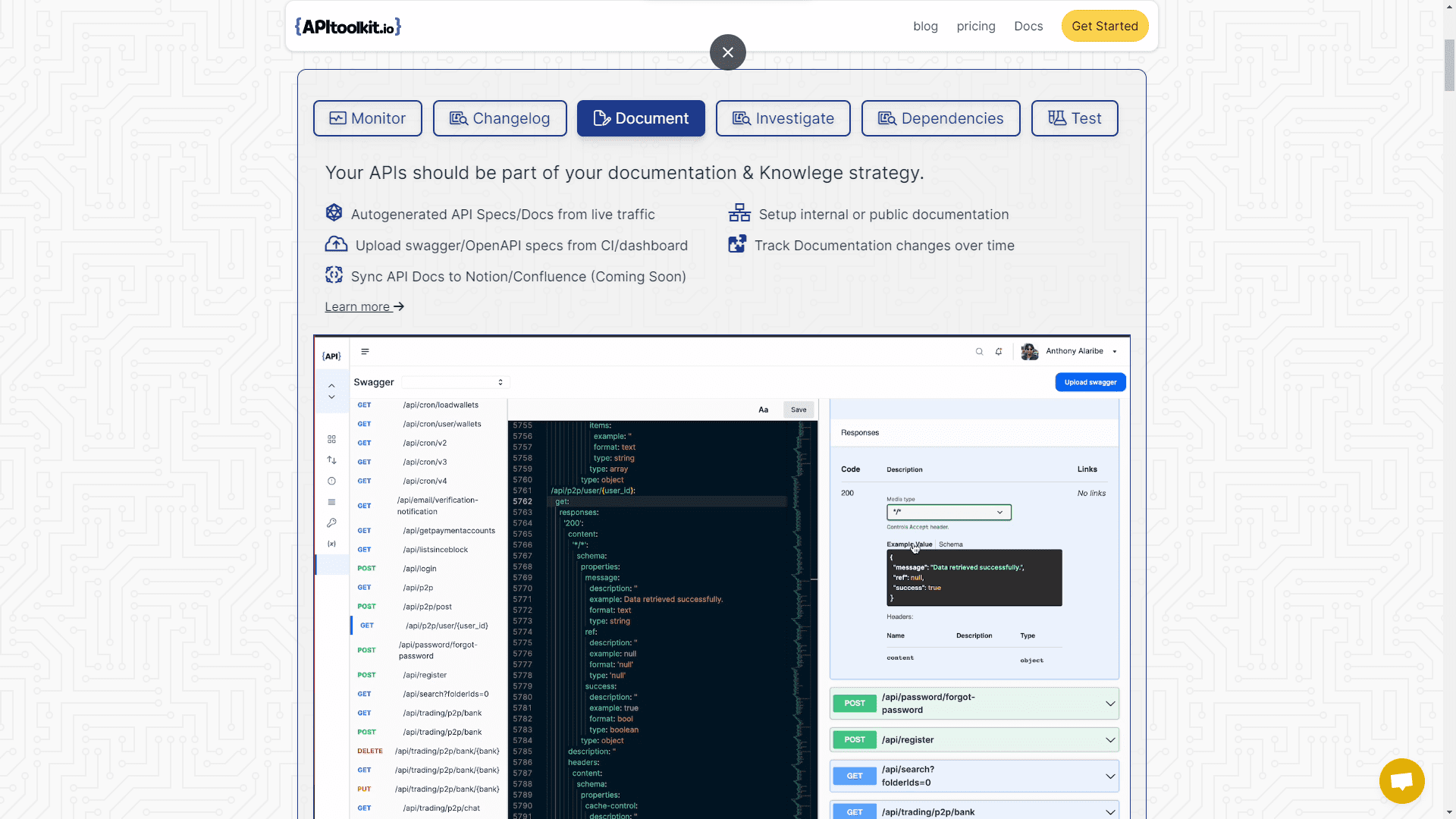The height and width of the screenshot is (819, 1456).
Task: Click the Get Started button
Action: 1104,27
